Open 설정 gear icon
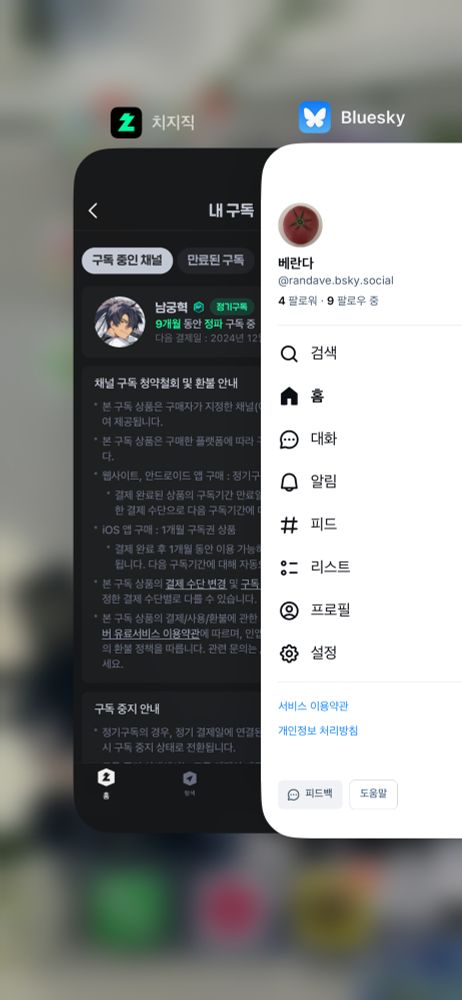 tap(289, 653)
